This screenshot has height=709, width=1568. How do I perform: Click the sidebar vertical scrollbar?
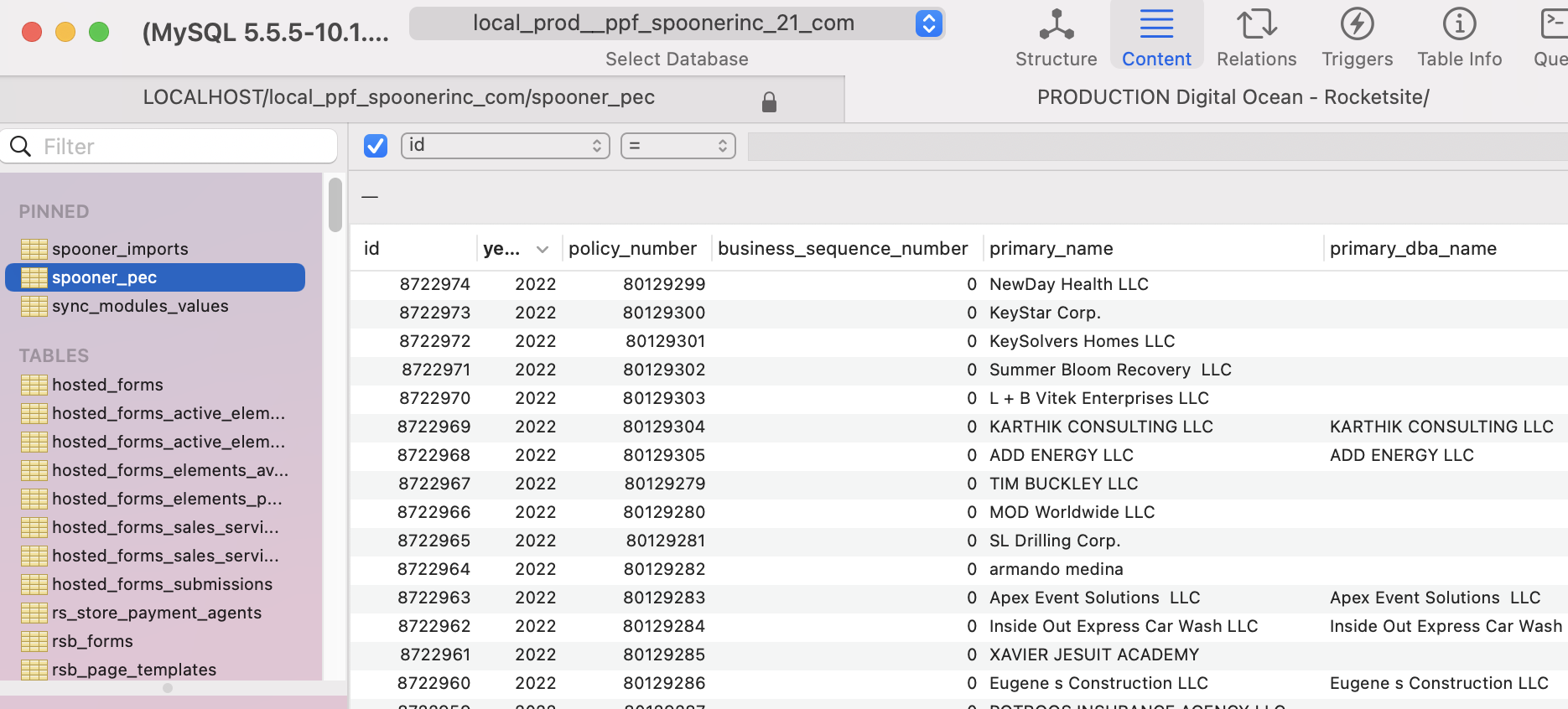tap(335, 204)
